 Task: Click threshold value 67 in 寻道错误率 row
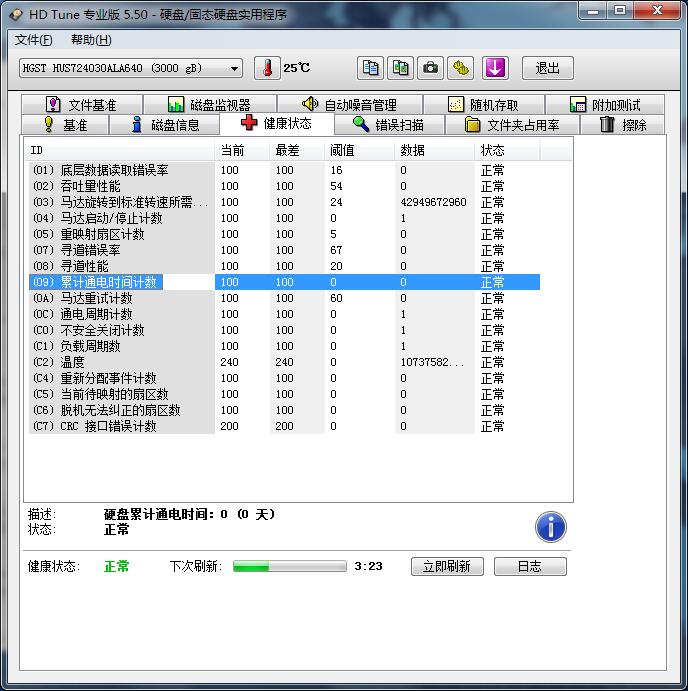(x=336, y=250)
